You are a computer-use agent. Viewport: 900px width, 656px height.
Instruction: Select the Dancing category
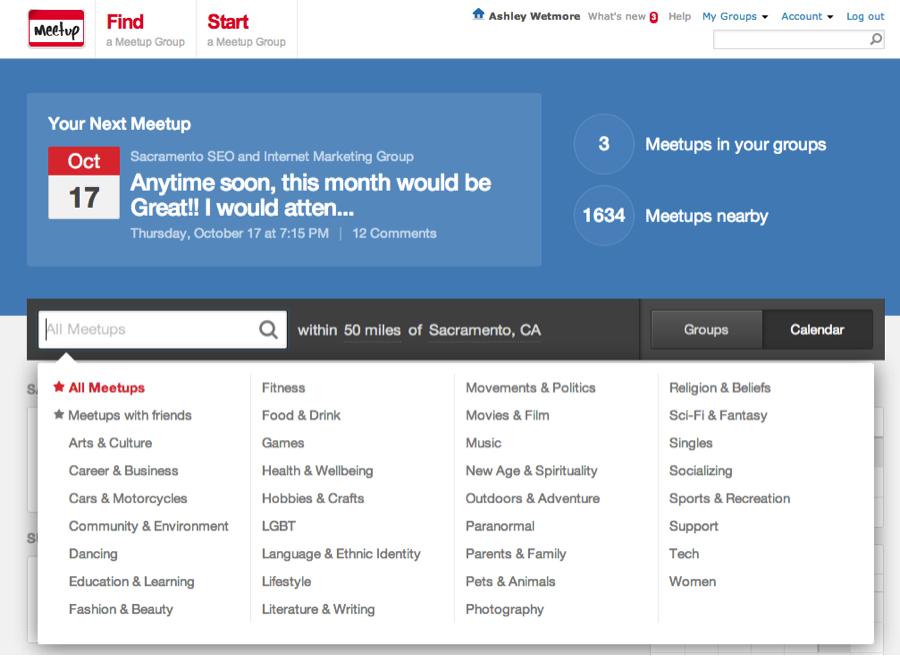[93, 554]
